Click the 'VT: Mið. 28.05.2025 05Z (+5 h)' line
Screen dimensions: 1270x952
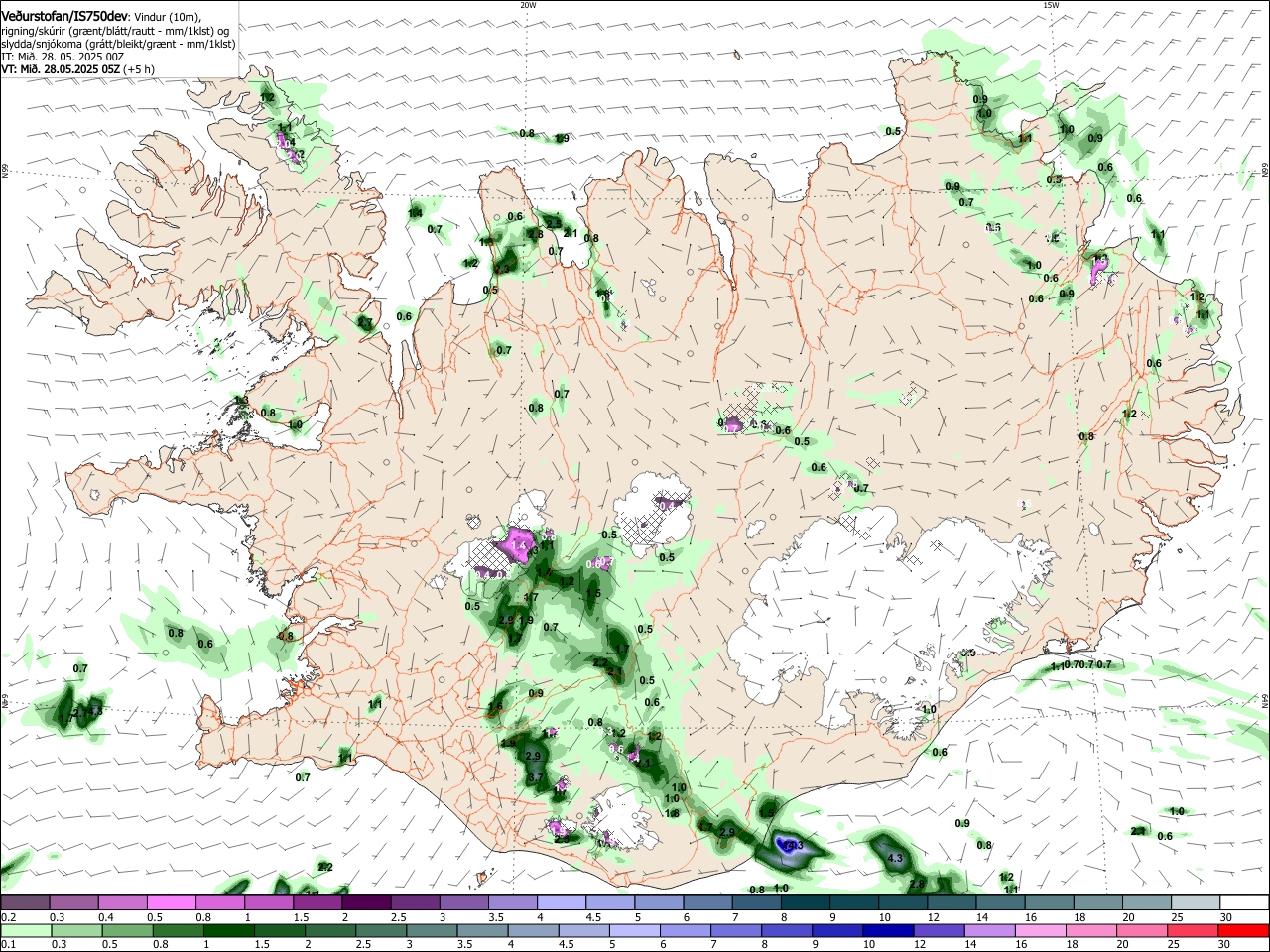point(76,70)
